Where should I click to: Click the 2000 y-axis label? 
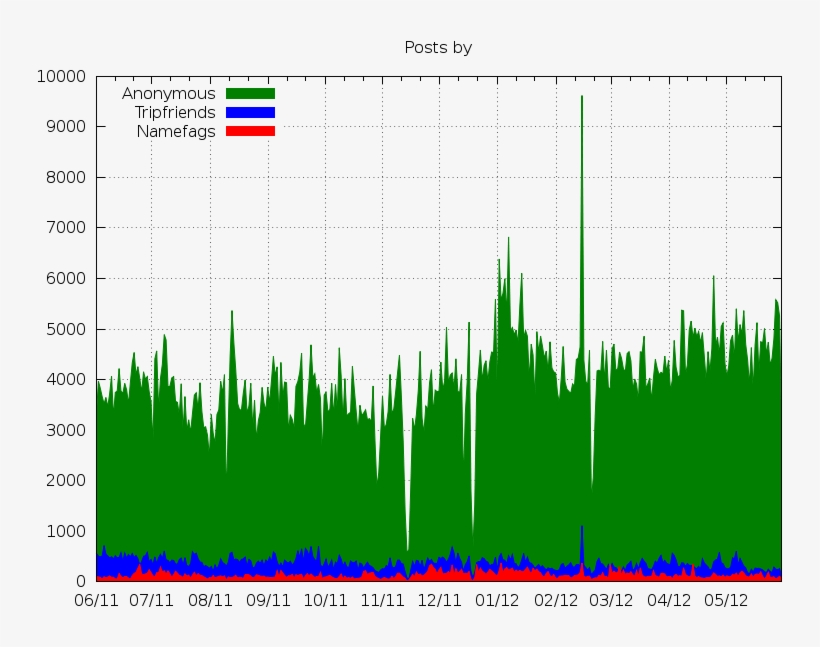[x=66, y=480]
